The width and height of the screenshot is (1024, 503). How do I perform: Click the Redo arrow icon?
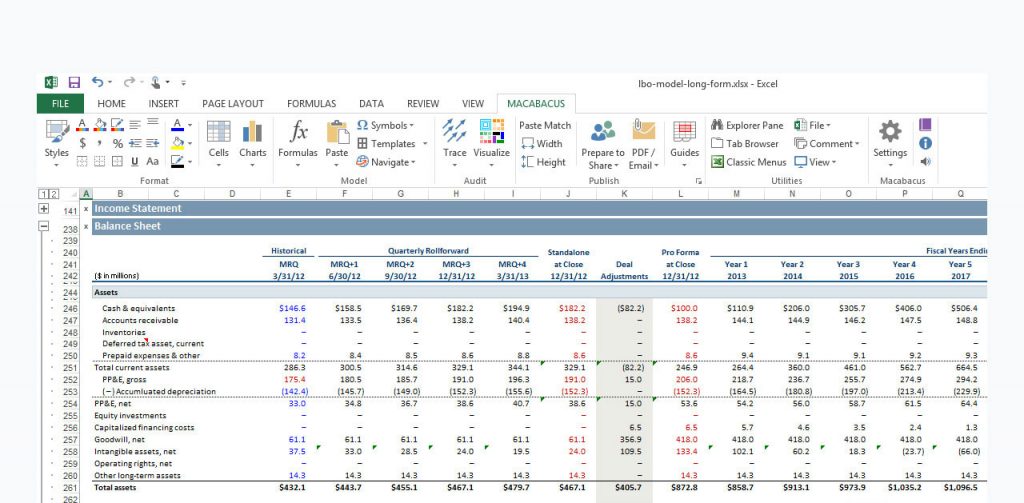pos(129,82)
